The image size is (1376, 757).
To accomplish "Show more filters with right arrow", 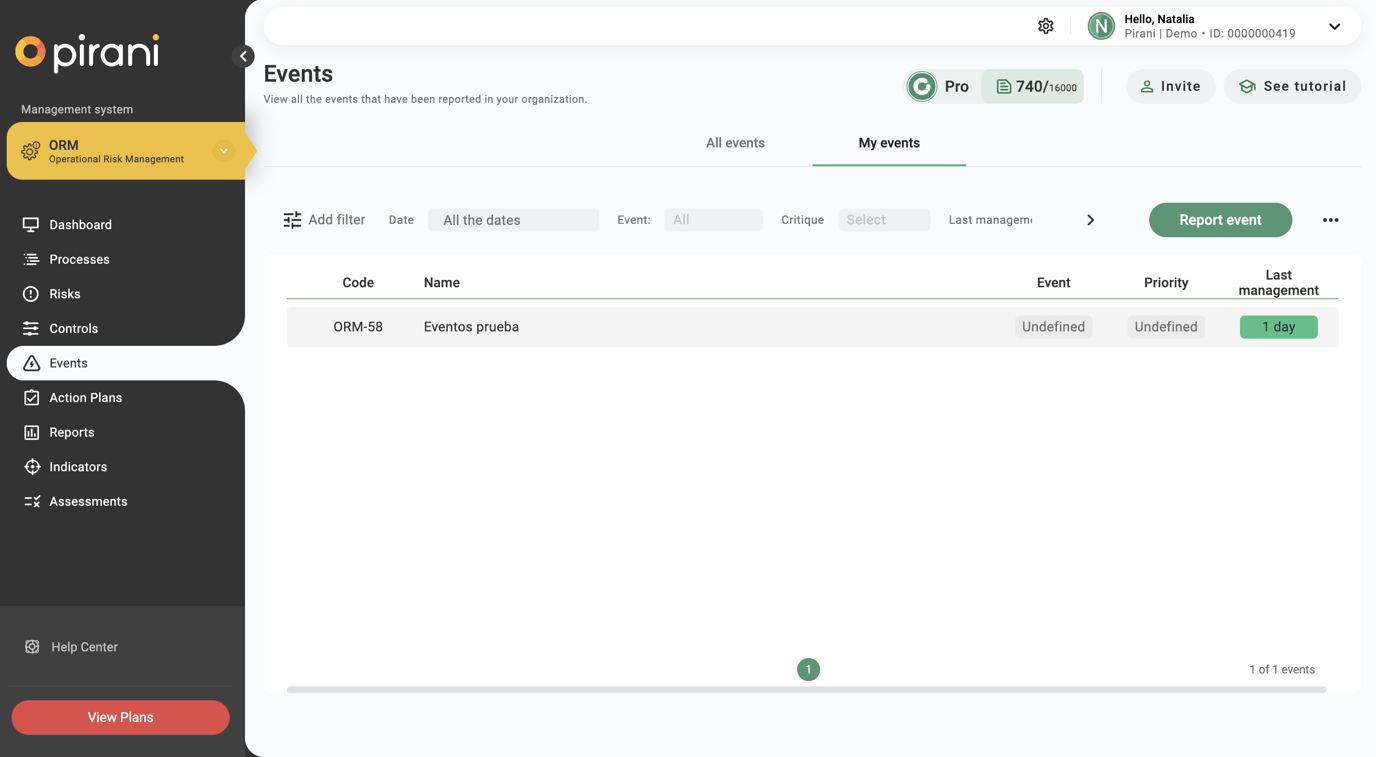I will 1090,220.
